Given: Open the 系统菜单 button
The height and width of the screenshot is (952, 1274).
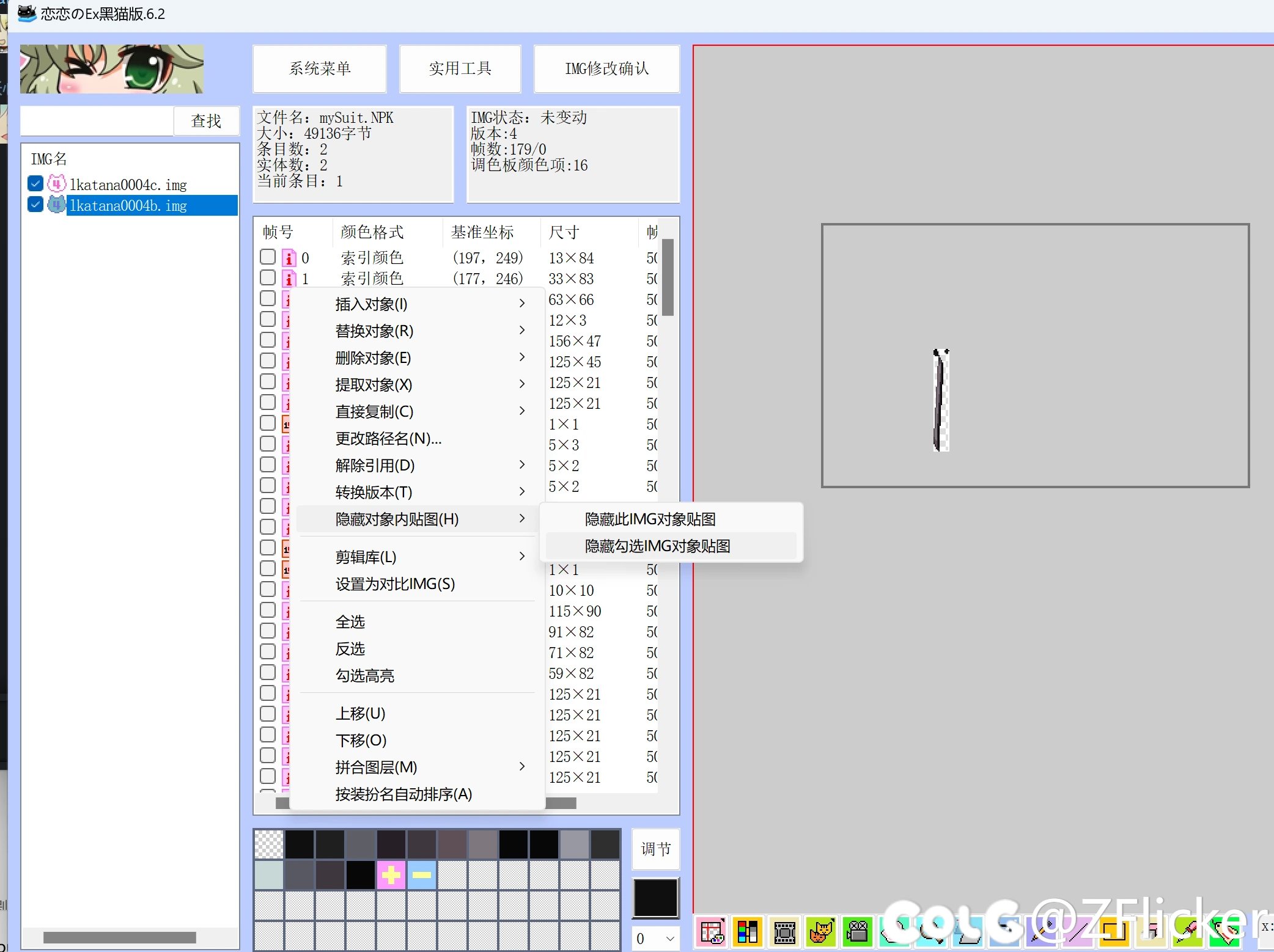Looking at the screenshot, I should click(320, 68).
